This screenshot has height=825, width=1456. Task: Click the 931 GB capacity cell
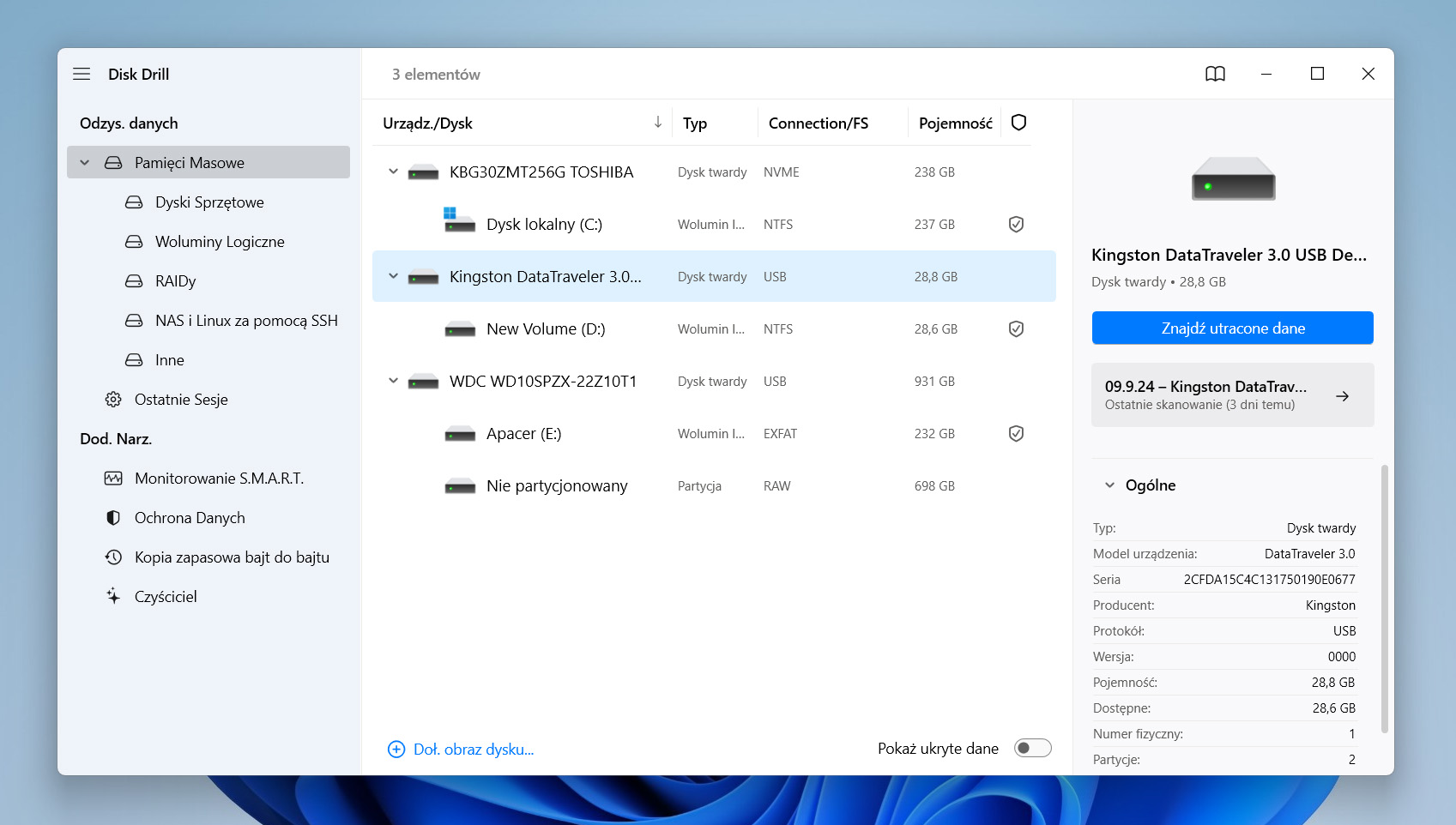934,381
